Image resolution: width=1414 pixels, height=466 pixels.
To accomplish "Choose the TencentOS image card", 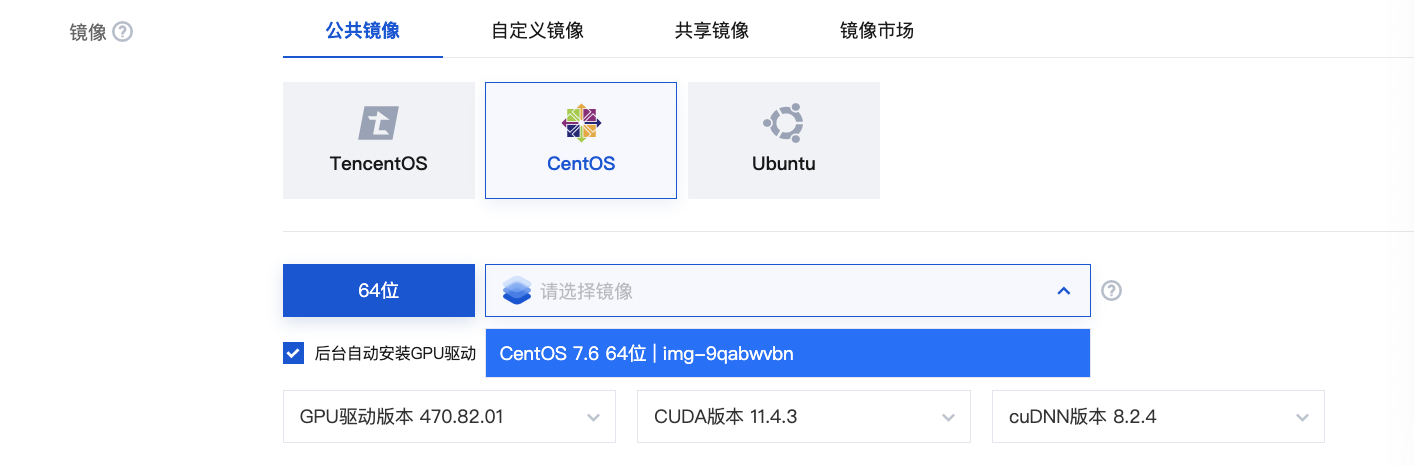I will tap(379, 140).
